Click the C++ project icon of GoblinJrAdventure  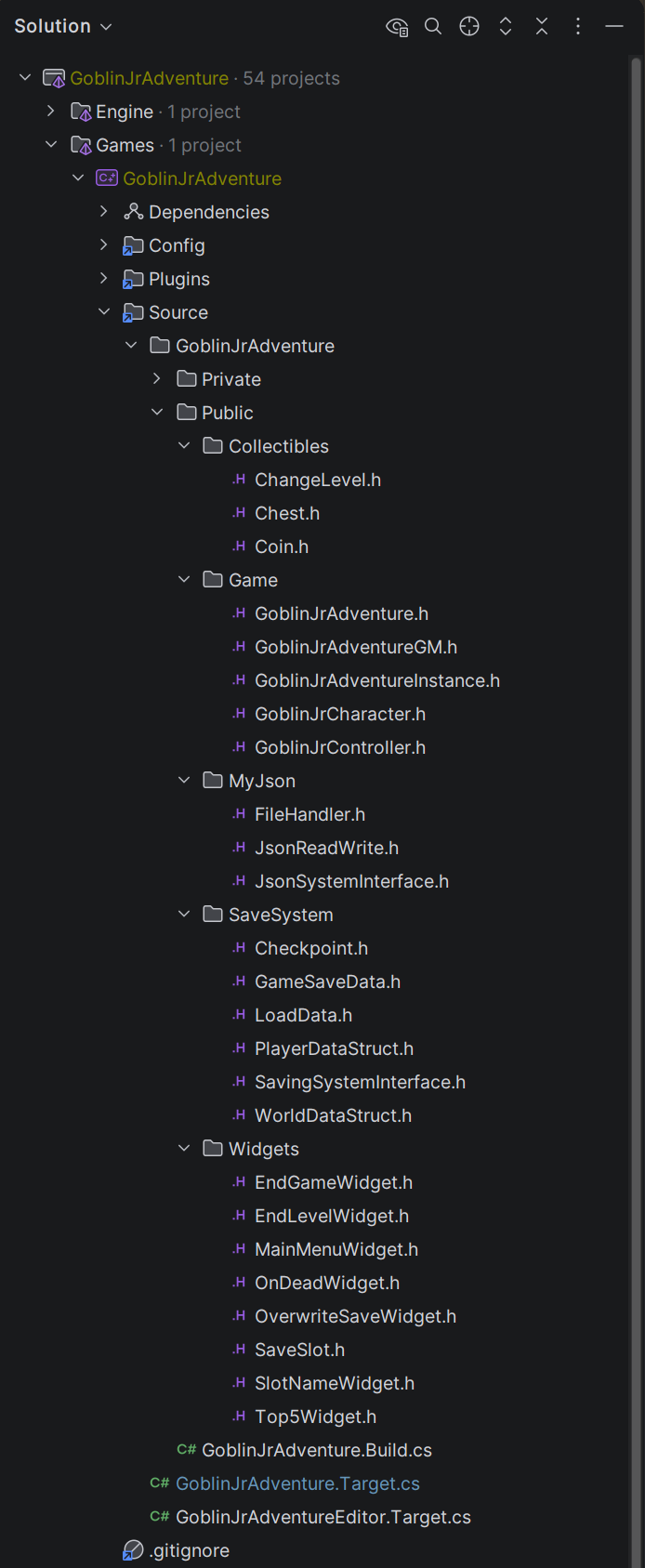tap(107, 178)
